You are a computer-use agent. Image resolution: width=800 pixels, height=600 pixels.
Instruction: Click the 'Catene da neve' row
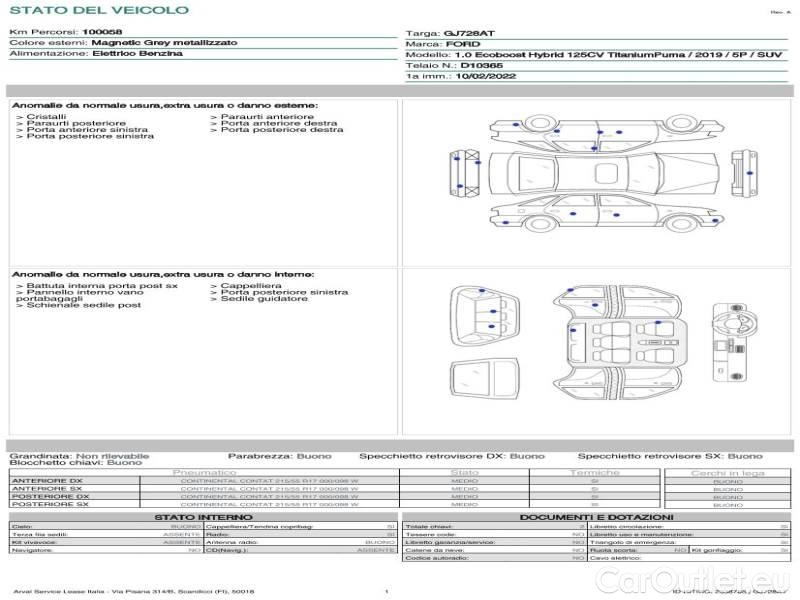tap(495, 550)
